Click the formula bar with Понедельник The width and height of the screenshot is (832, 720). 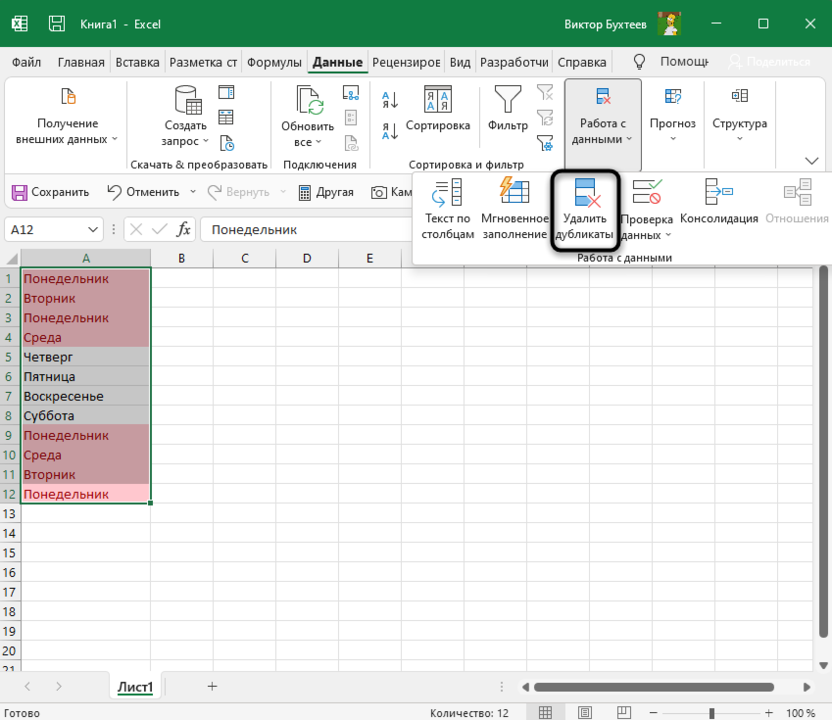308,230
